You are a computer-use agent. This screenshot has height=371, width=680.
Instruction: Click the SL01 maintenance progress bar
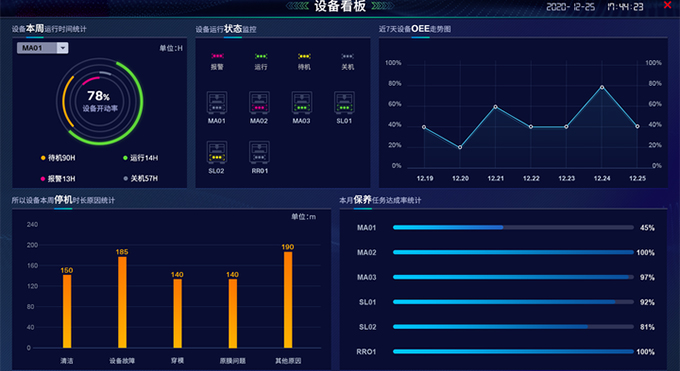pos(513,302)
